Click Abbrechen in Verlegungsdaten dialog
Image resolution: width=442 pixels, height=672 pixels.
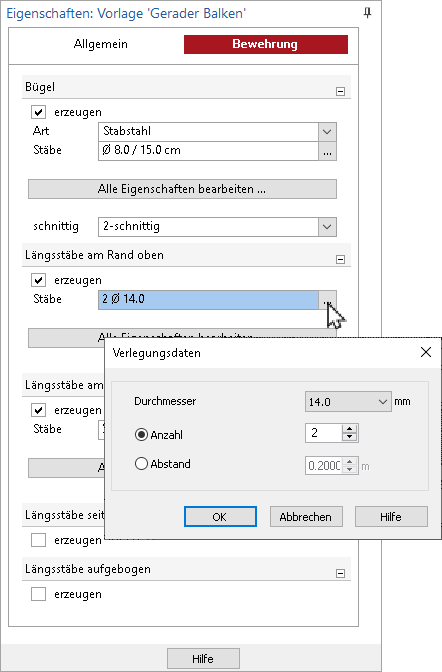[x=306, y=516]
